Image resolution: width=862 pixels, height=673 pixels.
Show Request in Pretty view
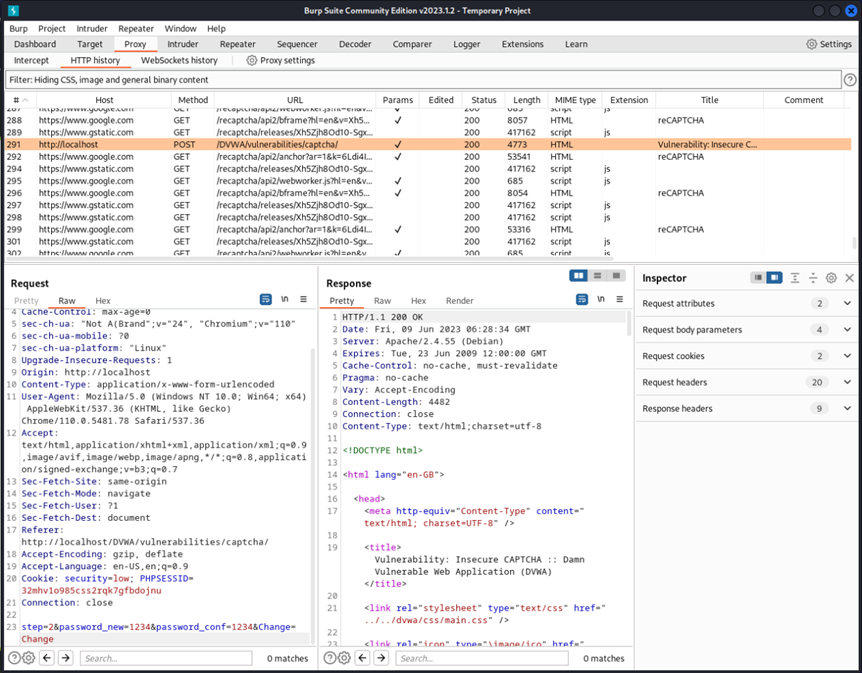pyautogui.click(x=26, y=301)
